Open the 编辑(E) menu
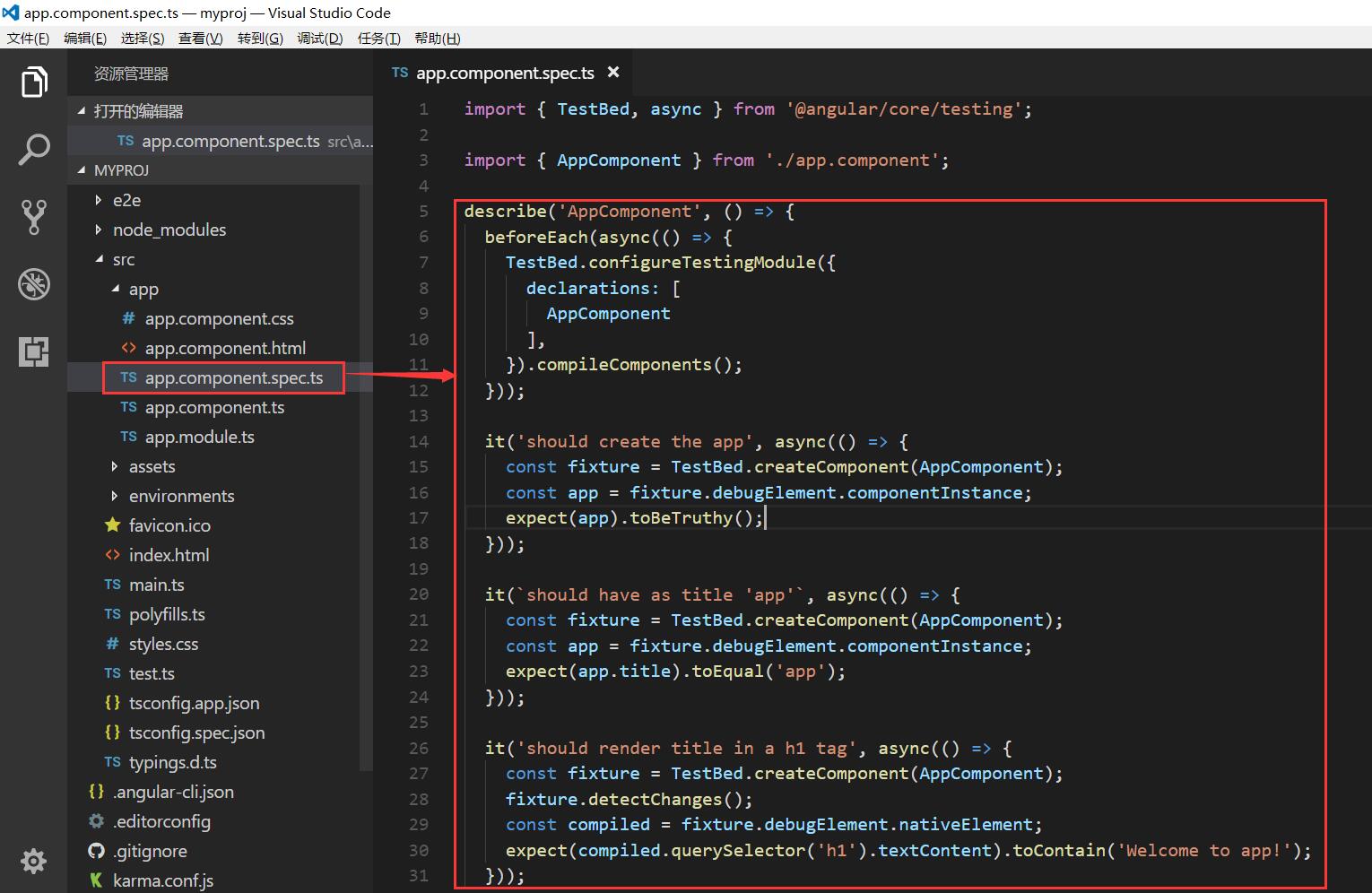The image size is (1372, 893). pyautogui.click(x=85, y=38)
